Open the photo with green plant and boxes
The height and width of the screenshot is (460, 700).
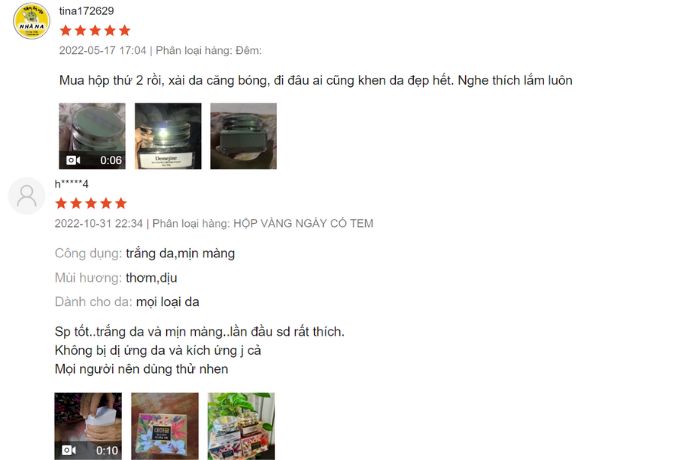pos(241,426)
